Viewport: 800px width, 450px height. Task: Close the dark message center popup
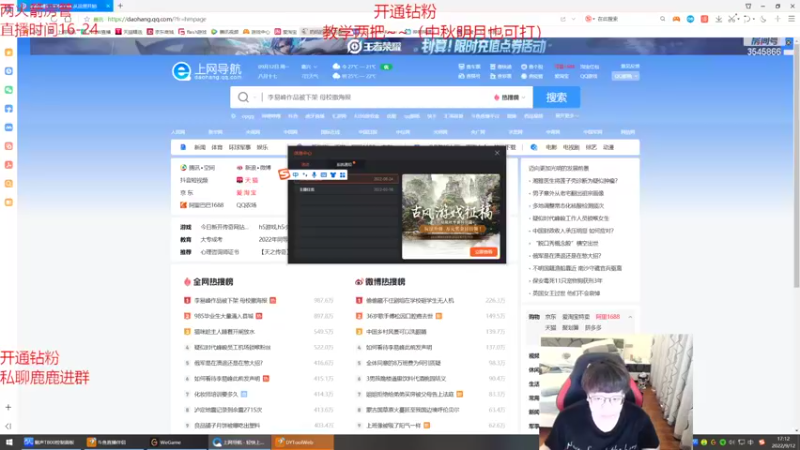coord(497,153)
